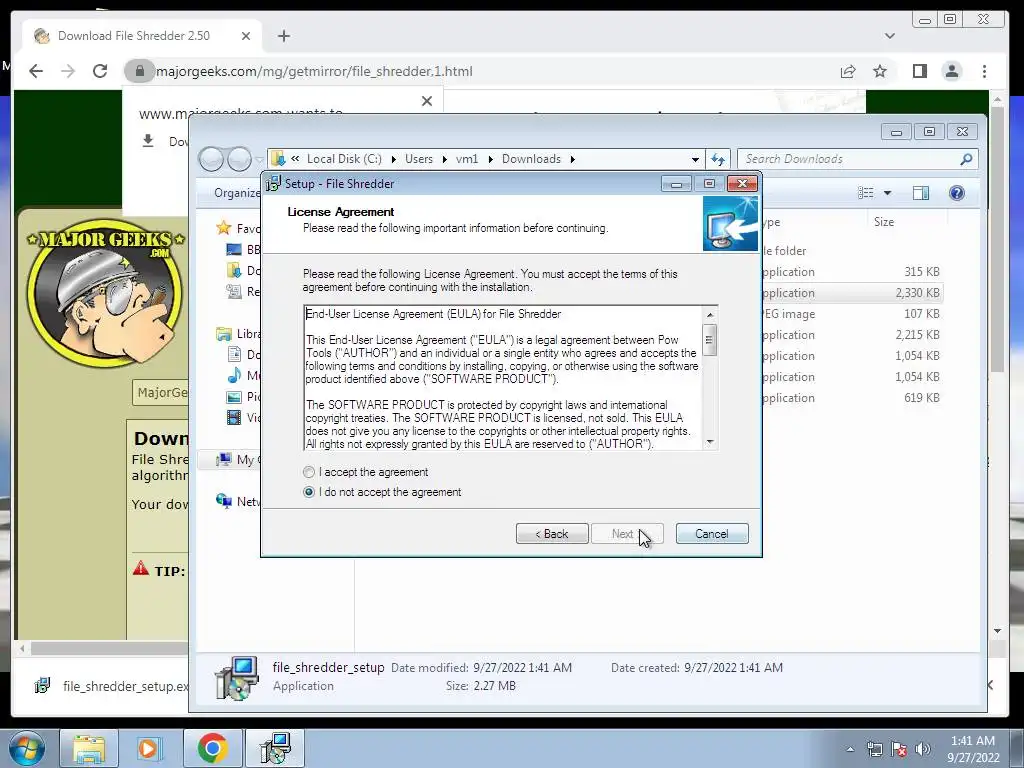1024x768 pixels.
Task: Click vm1 in the Explorer breadcrumb
Action: coord(467,159)
